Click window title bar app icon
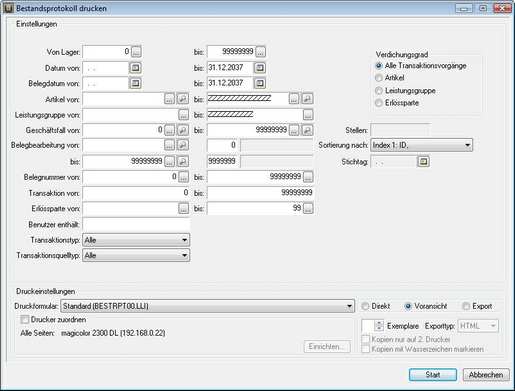Image resolution: width=515 pixels, height=391 pixels. click(x=8, y=8)
